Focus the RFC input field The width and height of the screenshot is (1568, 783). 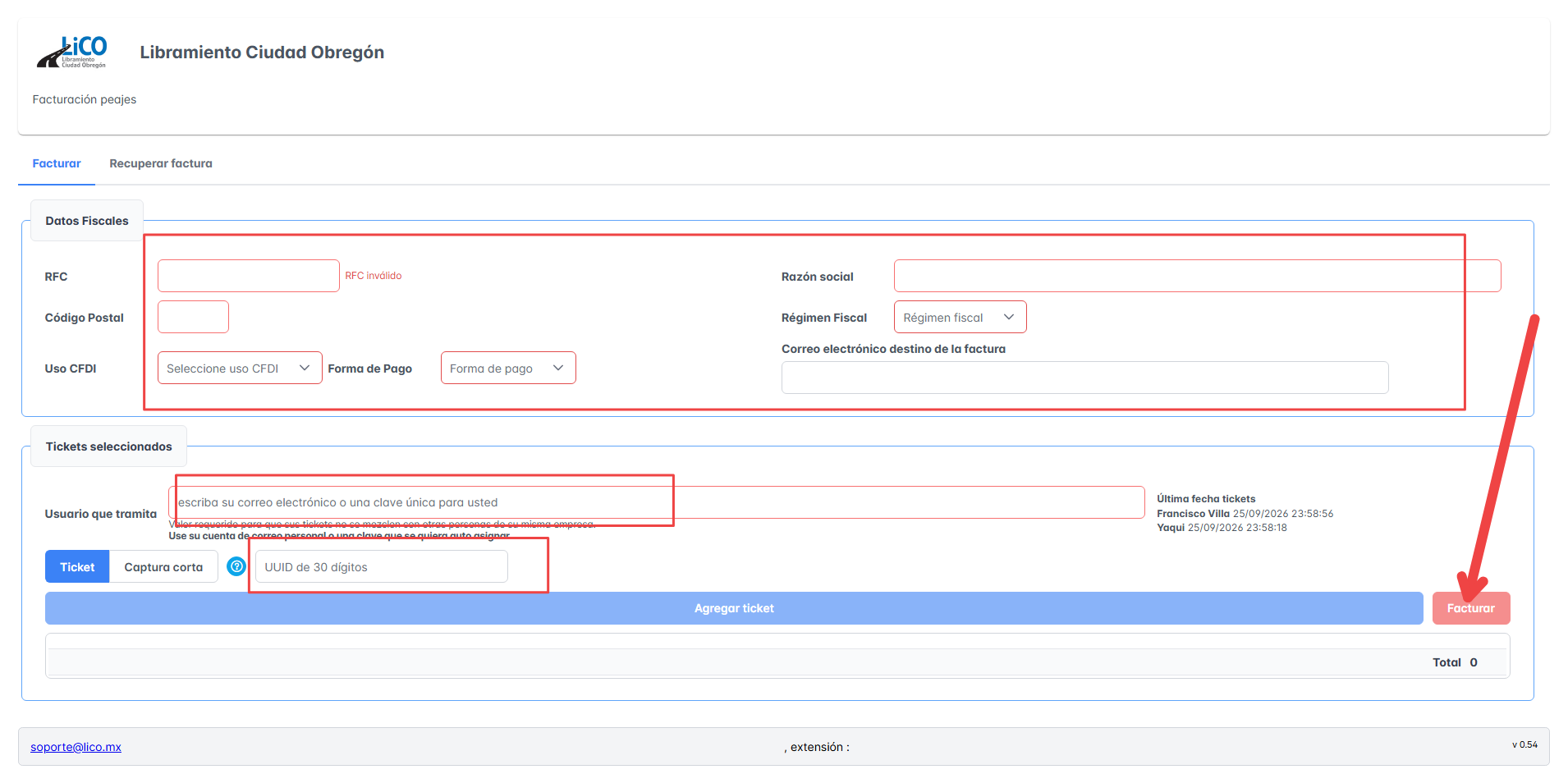(x=249, y=276)
